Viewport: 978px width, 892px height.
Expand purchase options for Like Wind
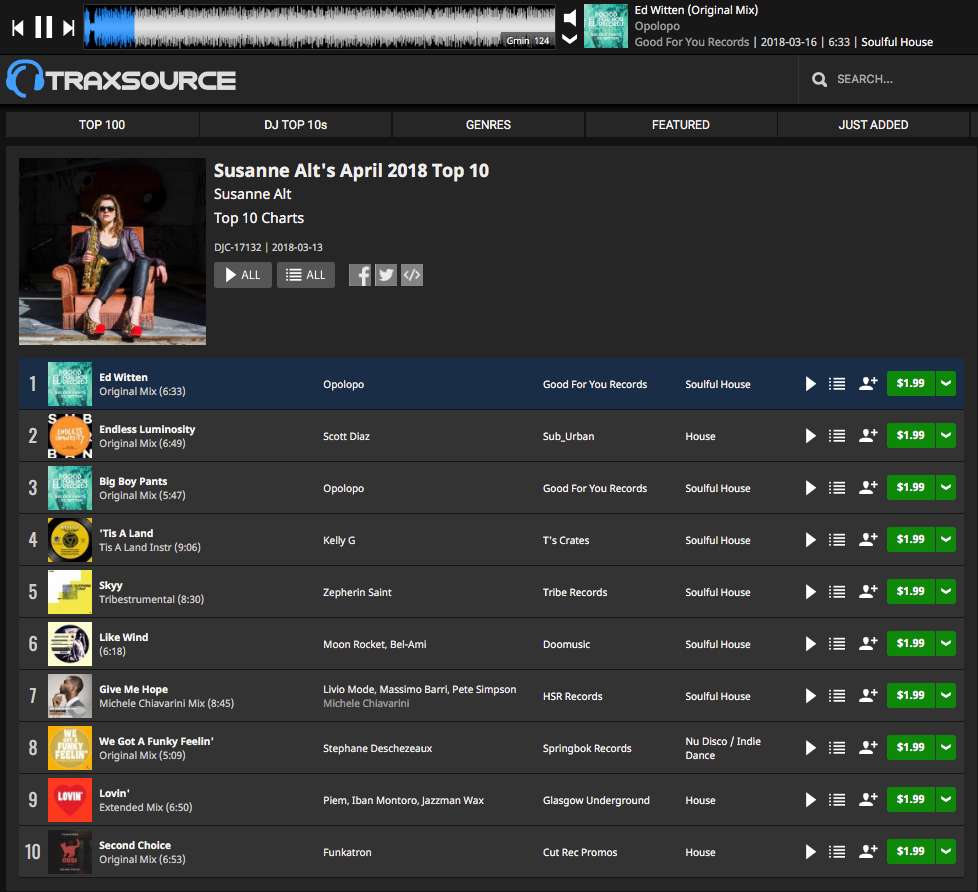click(946, 643)
